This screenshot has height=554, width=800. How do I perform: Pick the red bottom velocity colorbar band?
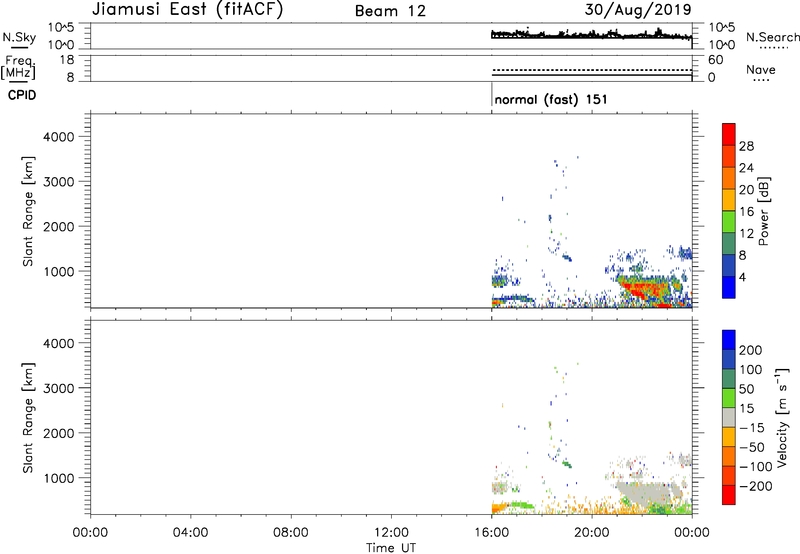(729, 495)
